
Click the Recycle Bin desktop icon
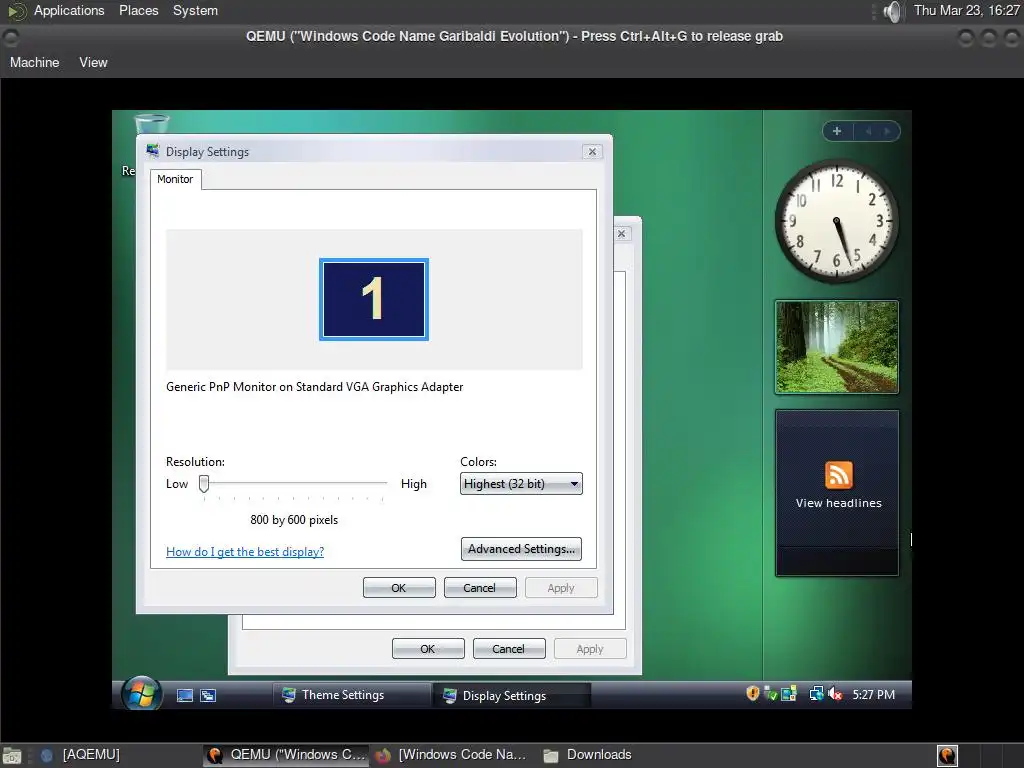coord(151,124)
